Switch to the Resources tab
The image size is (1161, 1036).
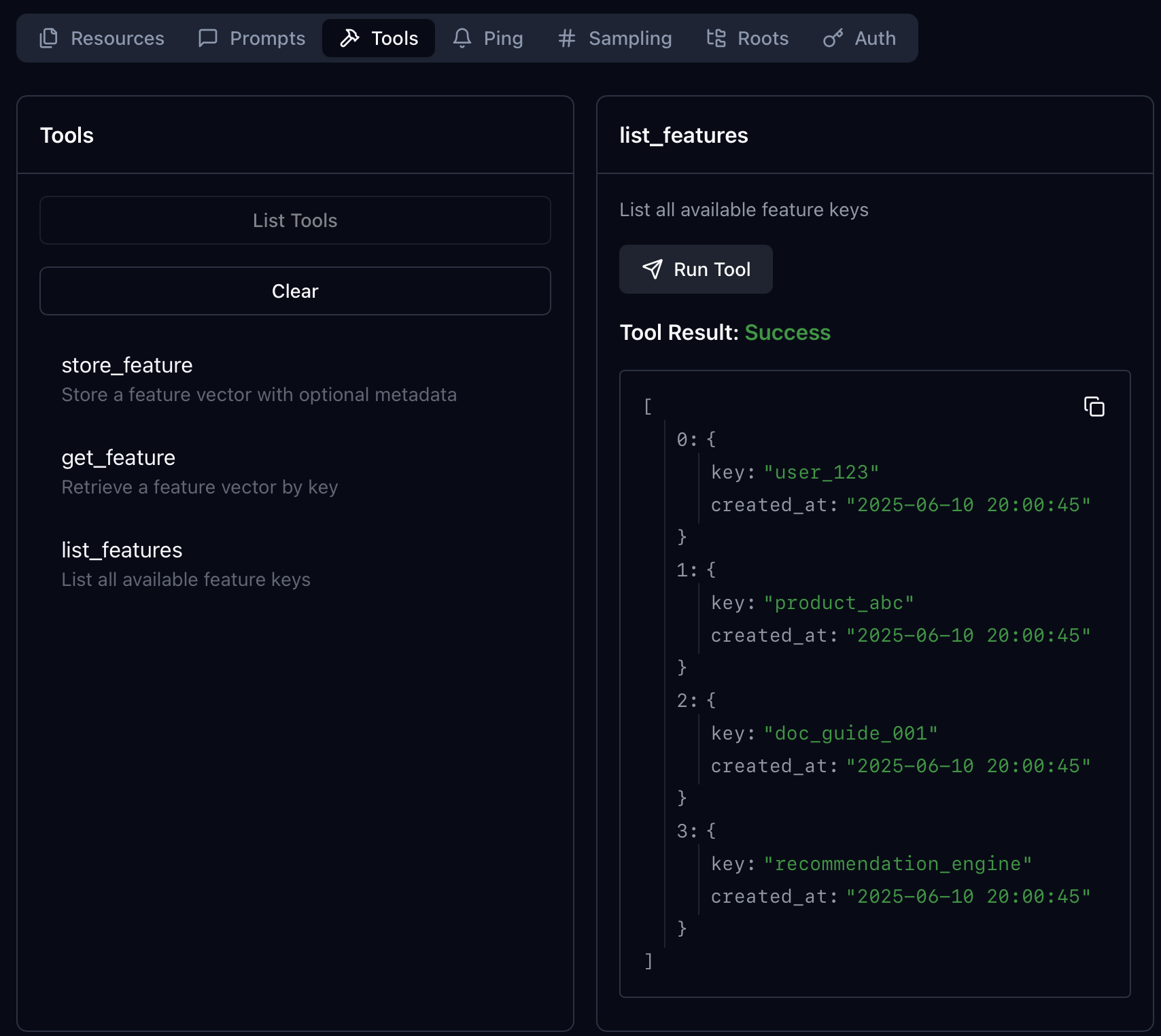tap(102, 38)
